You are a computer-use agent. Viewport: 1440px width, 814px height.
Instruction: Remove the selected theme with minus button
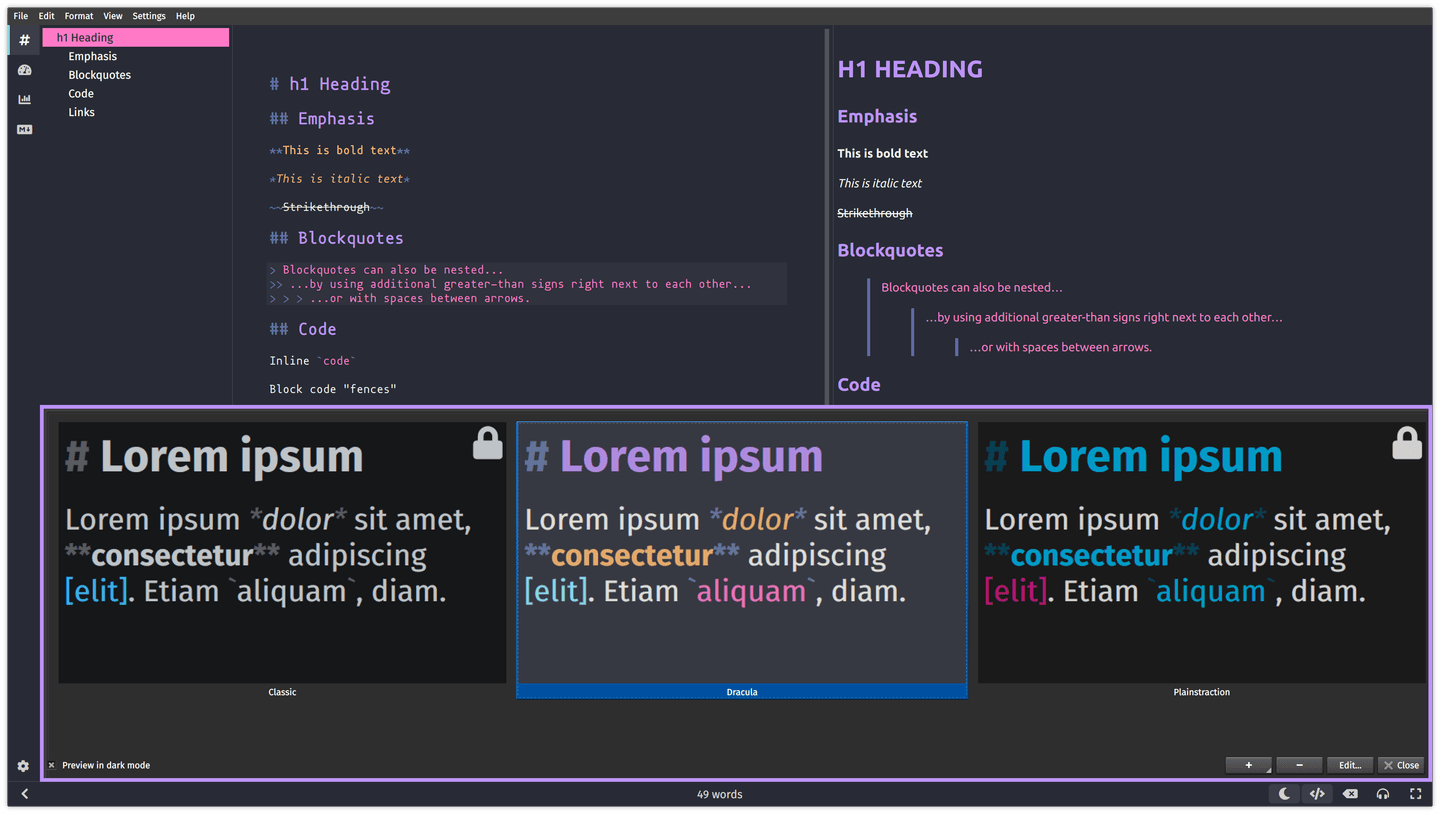tap(1299, 765)
